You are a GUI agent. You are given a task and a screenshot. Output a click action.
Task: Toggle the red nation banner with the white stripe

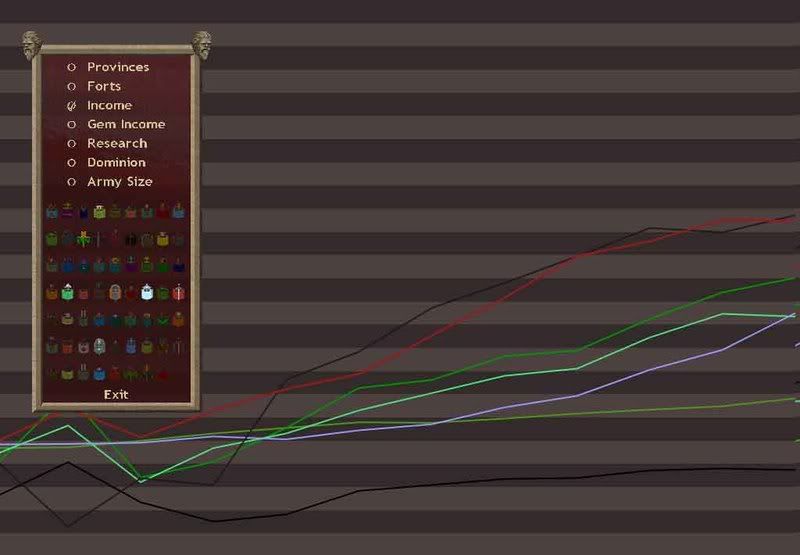179,293
